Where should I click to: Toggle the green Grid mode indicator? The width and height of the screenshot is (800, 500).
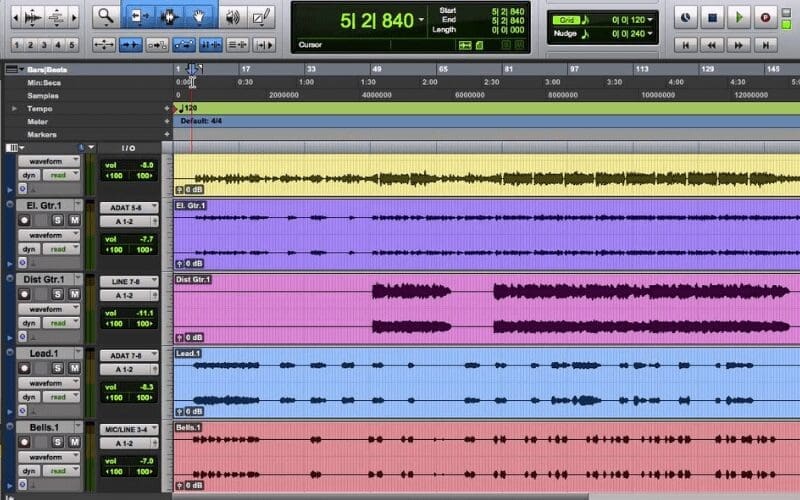coord(566,20)
